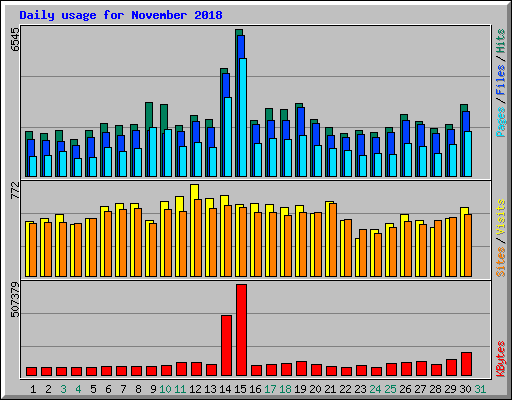The height and width of the screenshot is (400, 512).
Task: Click the day 26 label on x-axis
Action: point(405,389)
